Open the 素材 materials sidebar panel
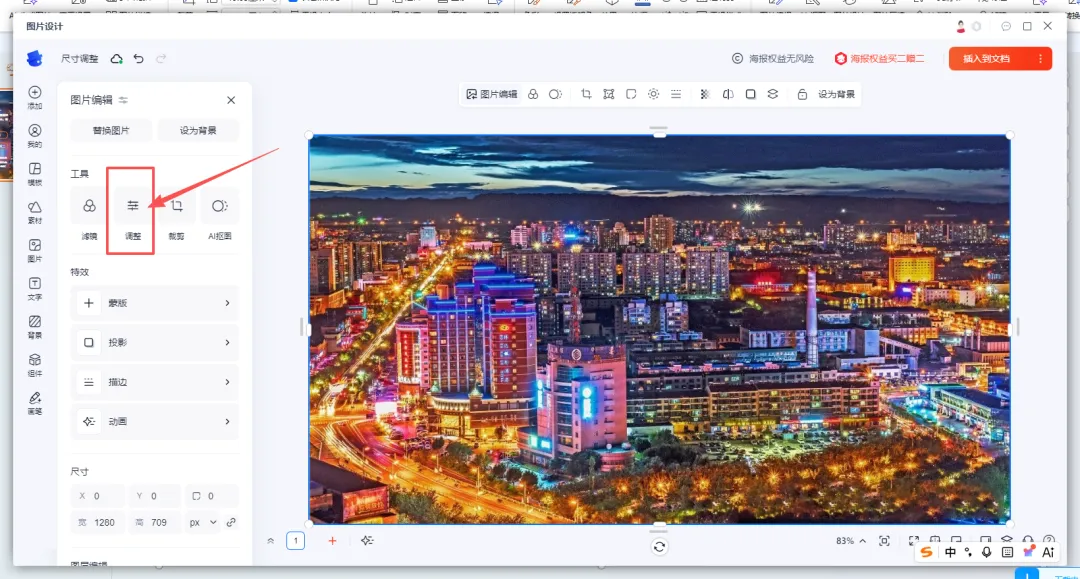This screenshot has height=579, width=1080. pos(34,212)
